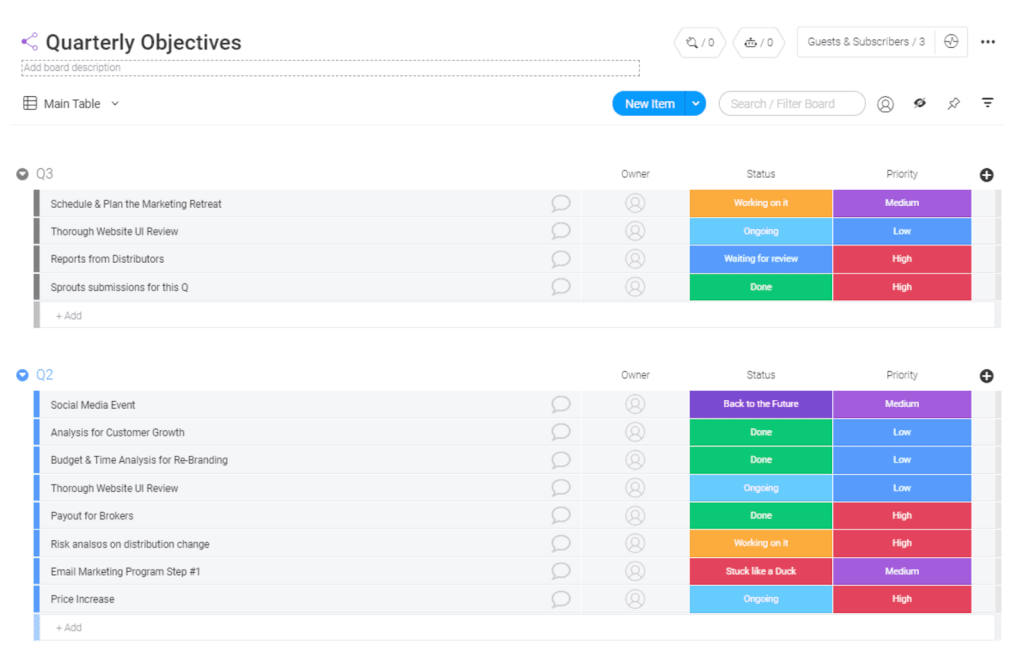The height and width of the screenshot is (661, 1024).
Task: Click the Add board description field
Action: (330, 67)
